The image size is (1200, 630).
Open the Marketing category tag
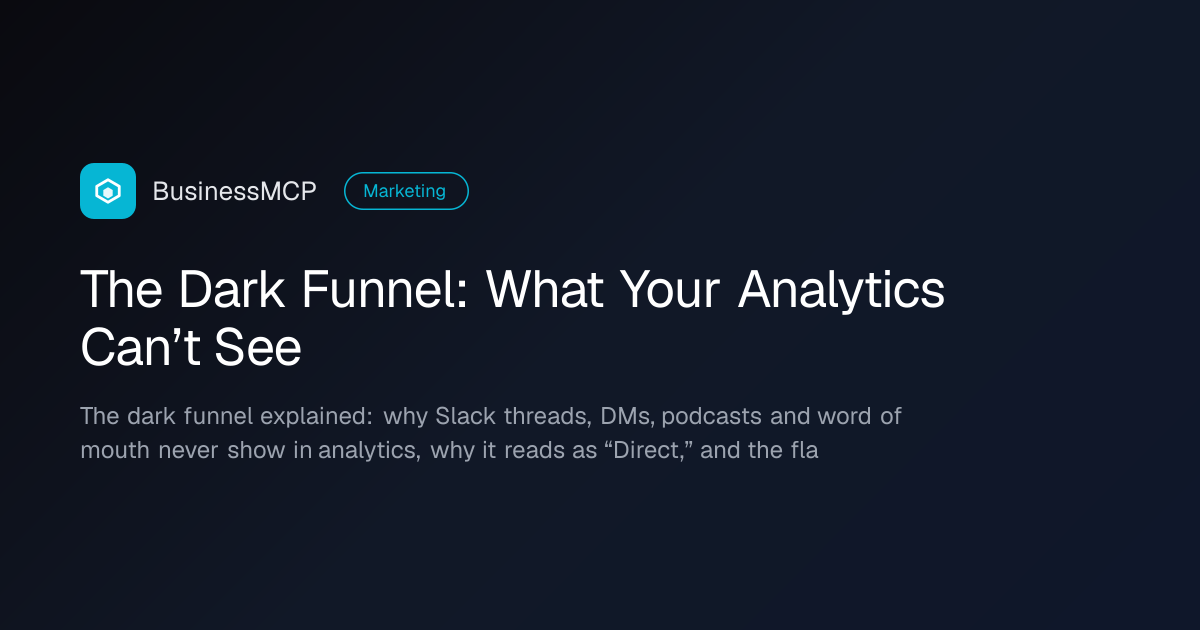[x=406, y=191]
